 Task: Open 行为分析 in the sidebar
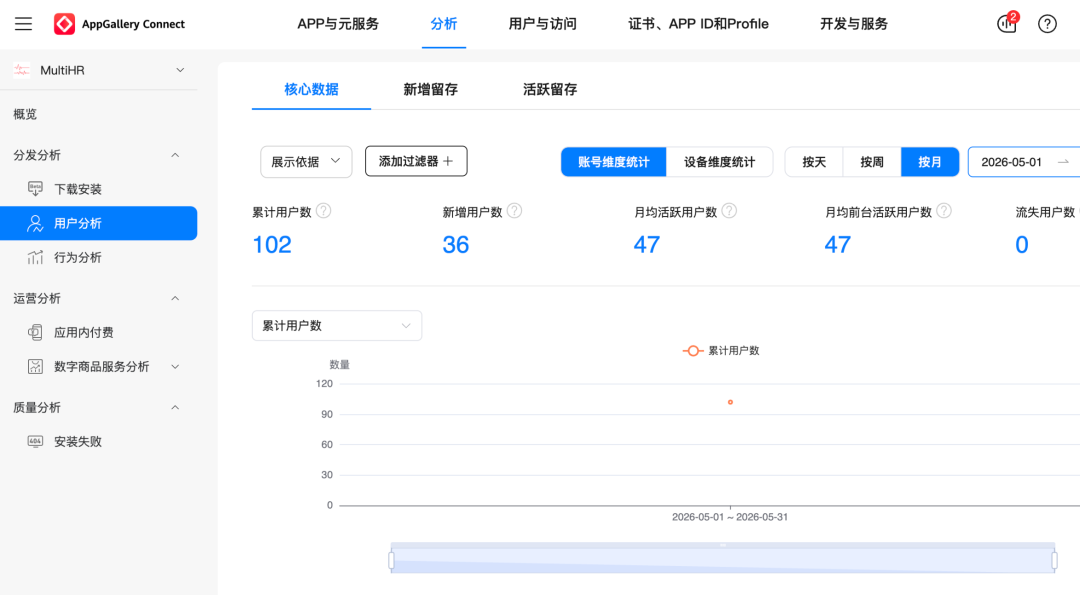point(78,258)
